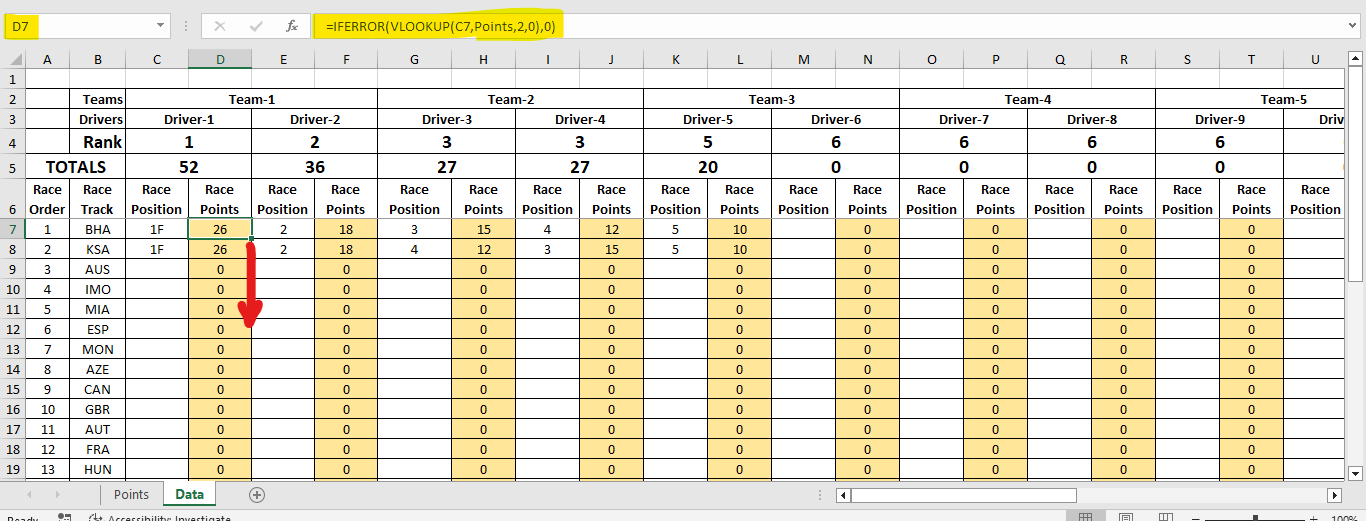Click the Drivers label cell
Screen dimensions: 1366x521
click(98, 119)
